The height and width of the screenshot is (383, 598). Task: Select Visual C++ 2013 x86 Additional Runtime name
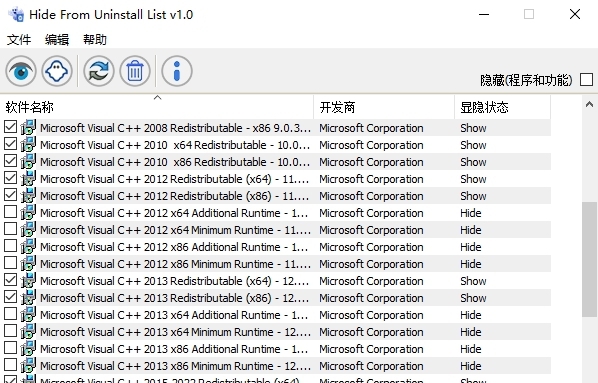tap(174, 349)
